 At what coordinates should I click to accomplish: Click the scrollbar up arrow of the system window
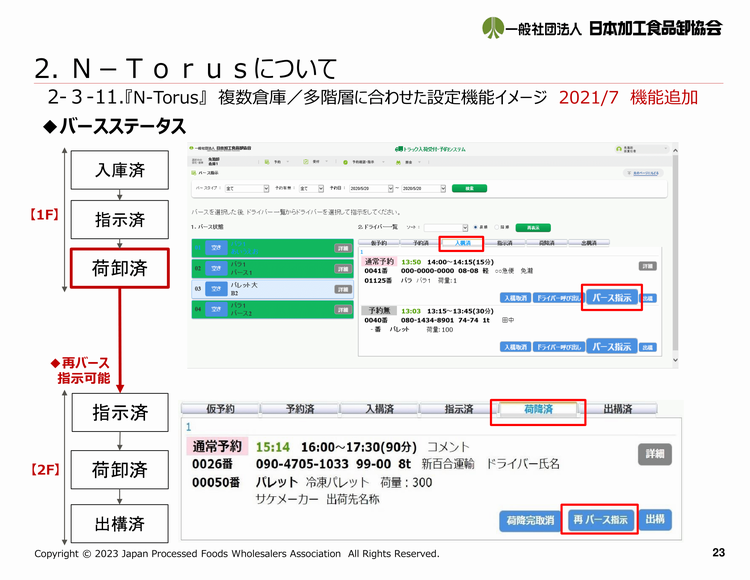click(x=675, y=150)
